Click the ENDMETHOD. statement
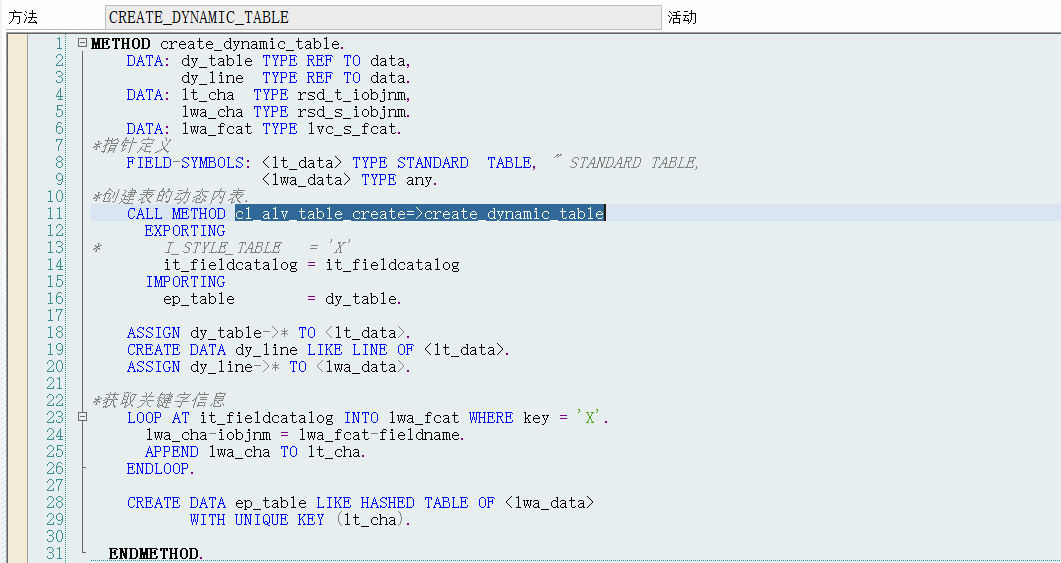The width and height of the screenshot is (1061, 563). 156,554
